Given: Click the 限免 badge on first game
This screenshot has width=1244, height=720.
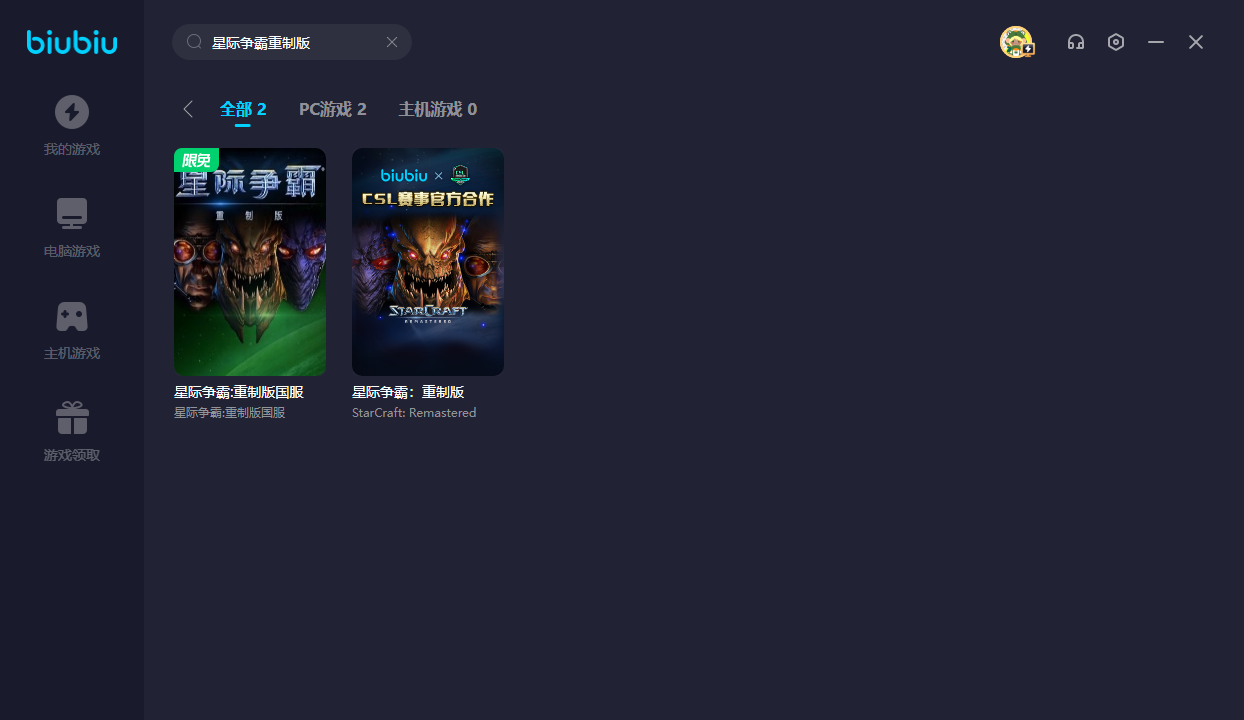Looking at the screenshot, I should pyautogui.click(x=196, y=160).
